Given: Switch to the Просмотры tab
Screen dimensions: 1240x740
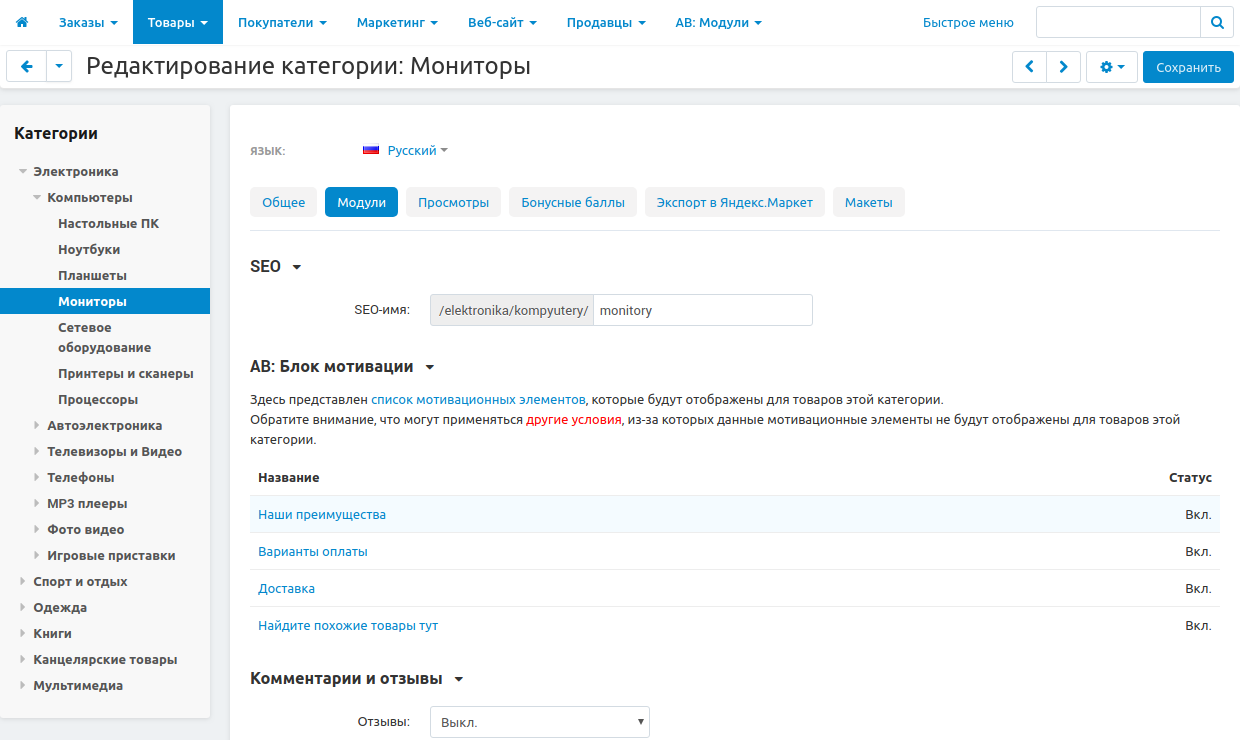Looking at the screenshot, I should [x=452, y=201].
